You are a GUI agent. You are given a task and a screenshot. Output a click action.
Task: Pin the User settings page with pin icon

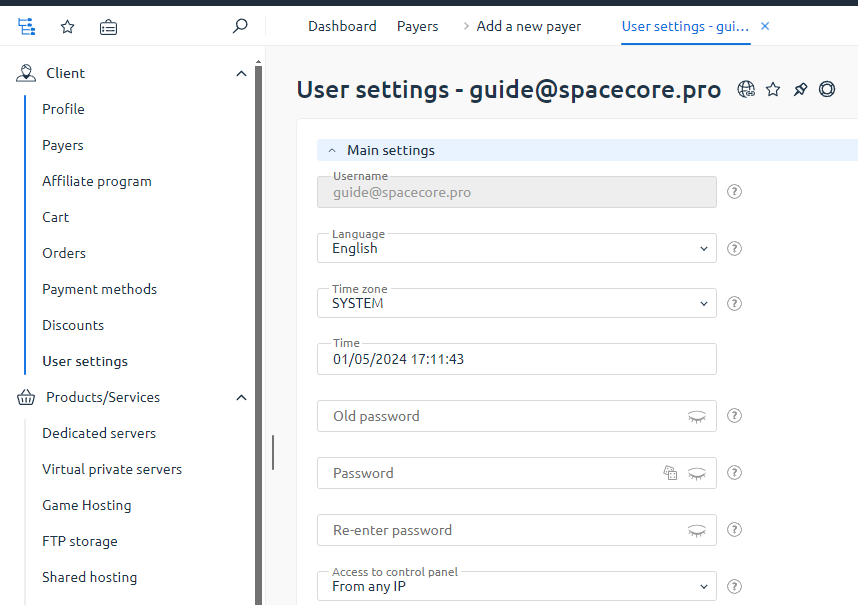(x=800, y=89)
